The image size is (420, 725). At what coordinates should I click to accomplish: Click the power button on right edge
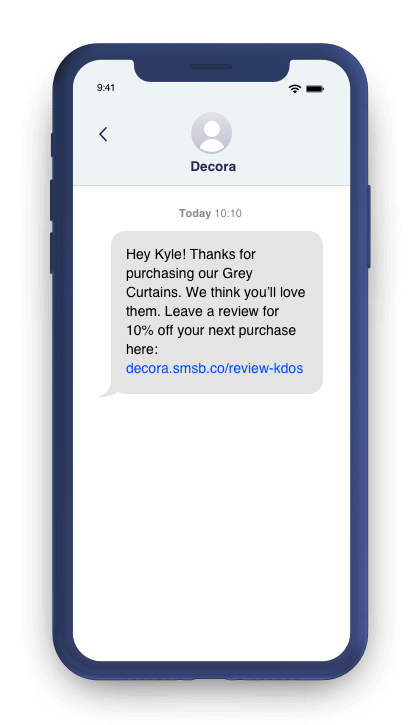[x=369, y=226]
